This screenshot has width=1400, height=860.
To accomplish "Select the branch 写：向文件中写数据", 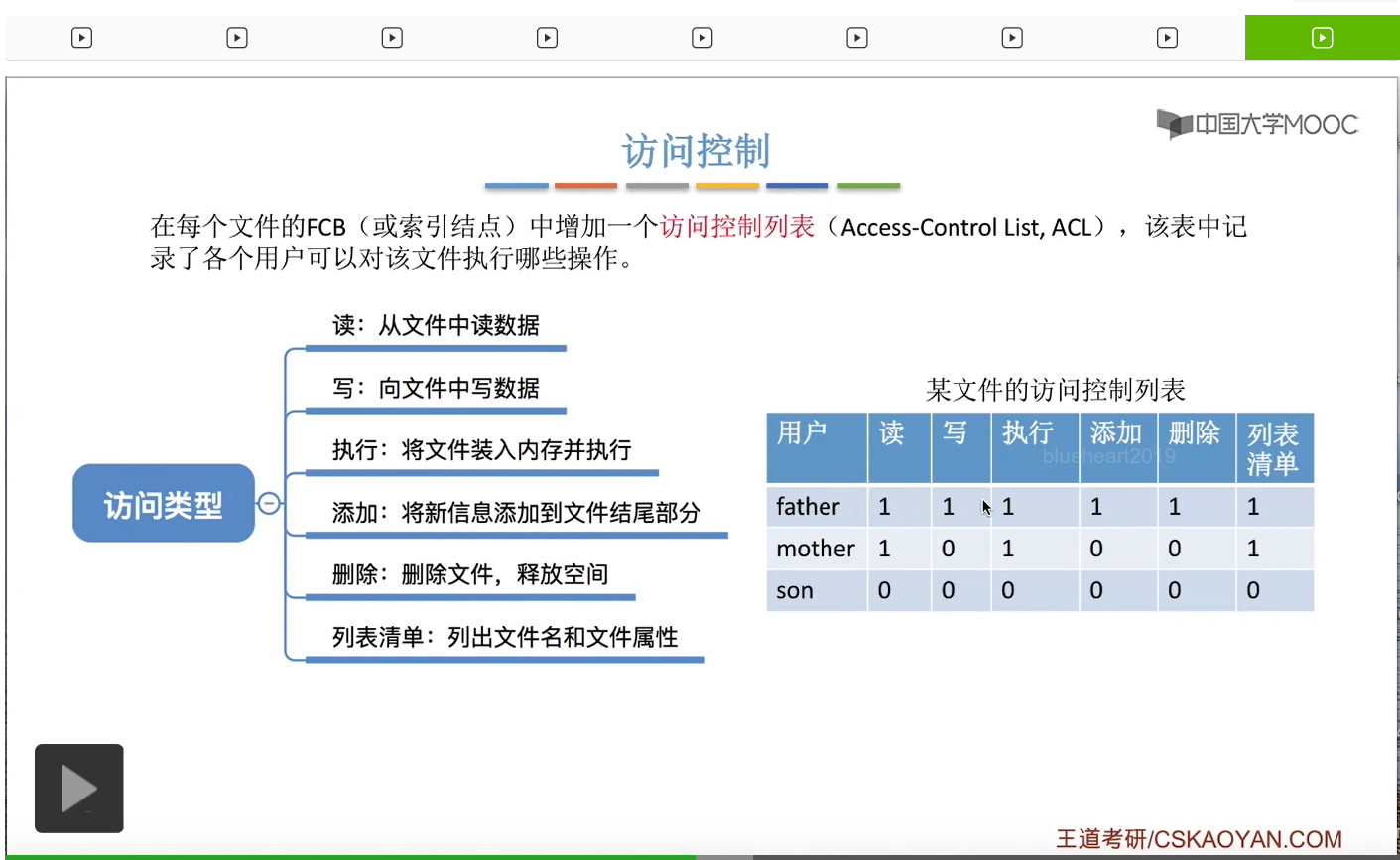I will (x=436, y=388).
